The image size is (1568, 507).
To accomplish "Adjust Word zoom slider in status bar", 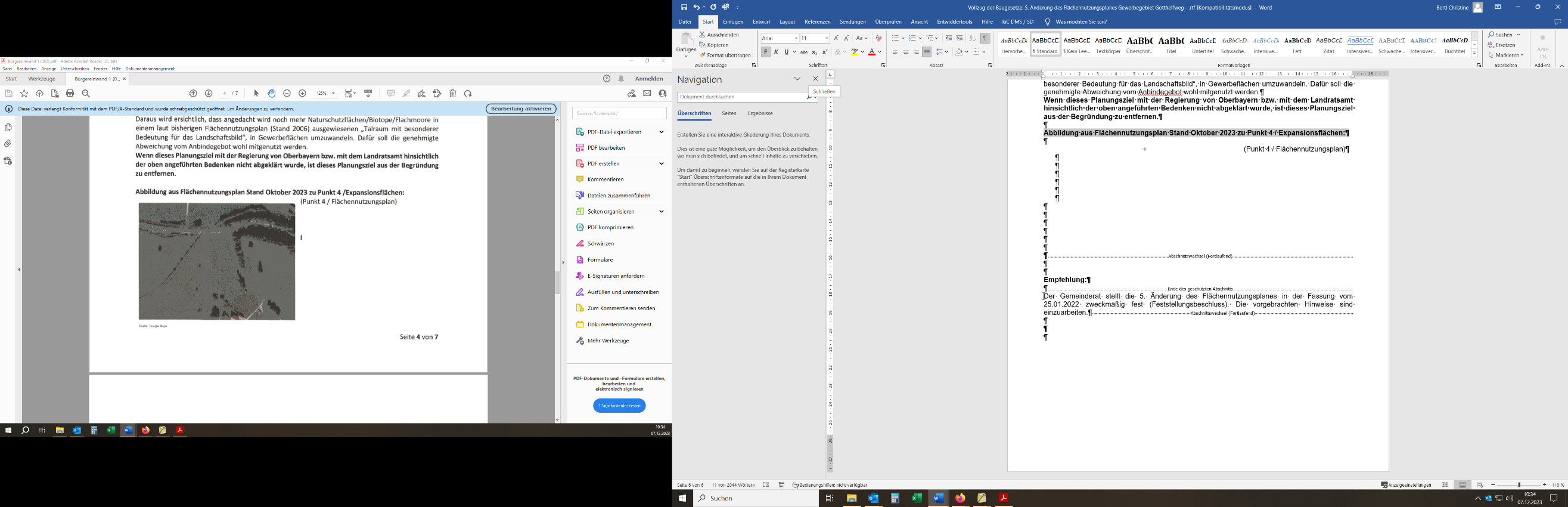I will click(1519, 485).
